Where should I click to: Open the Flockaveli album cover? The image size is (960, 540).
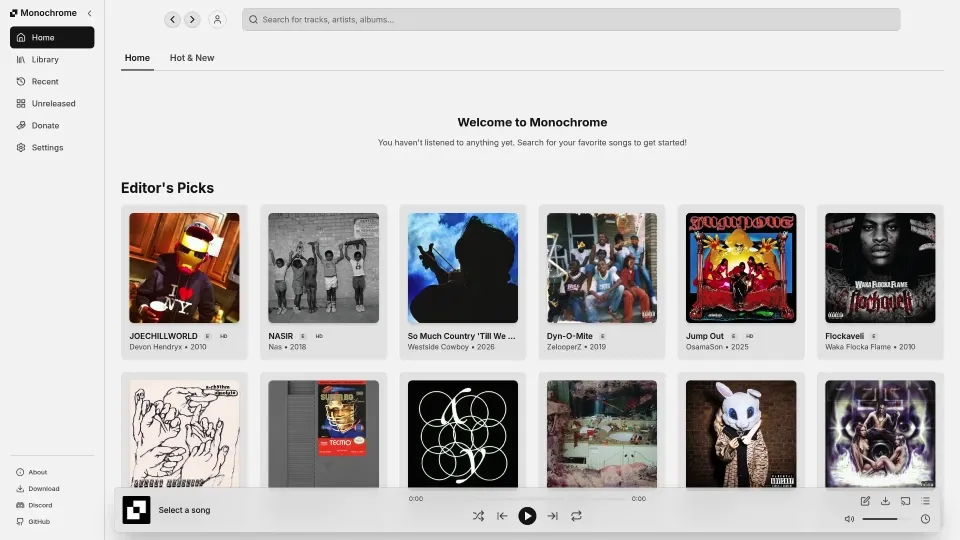(880, 268)
